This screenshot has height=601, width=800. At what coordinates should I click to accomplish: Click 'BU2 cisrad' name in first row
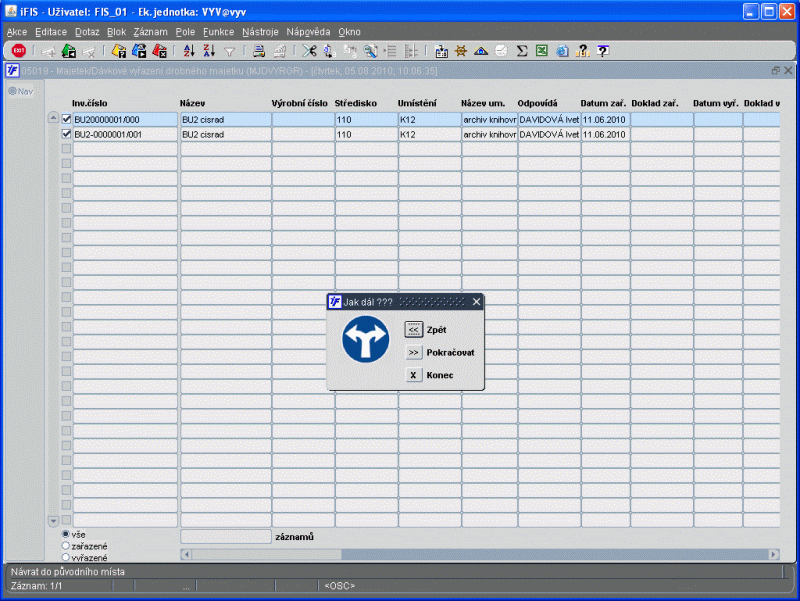[226, 119]
